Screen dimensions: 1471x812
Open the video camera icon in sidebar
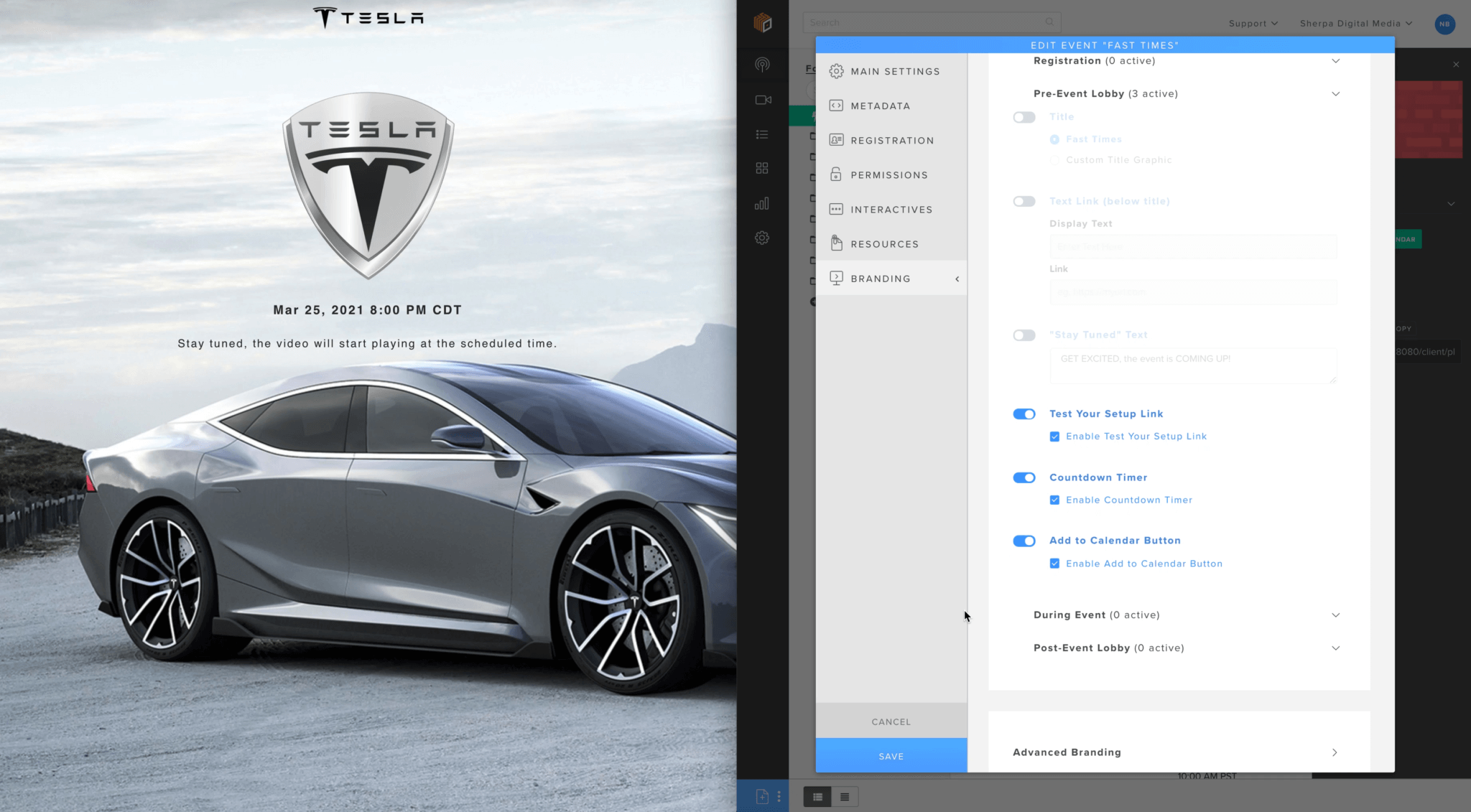click(763, 100)
